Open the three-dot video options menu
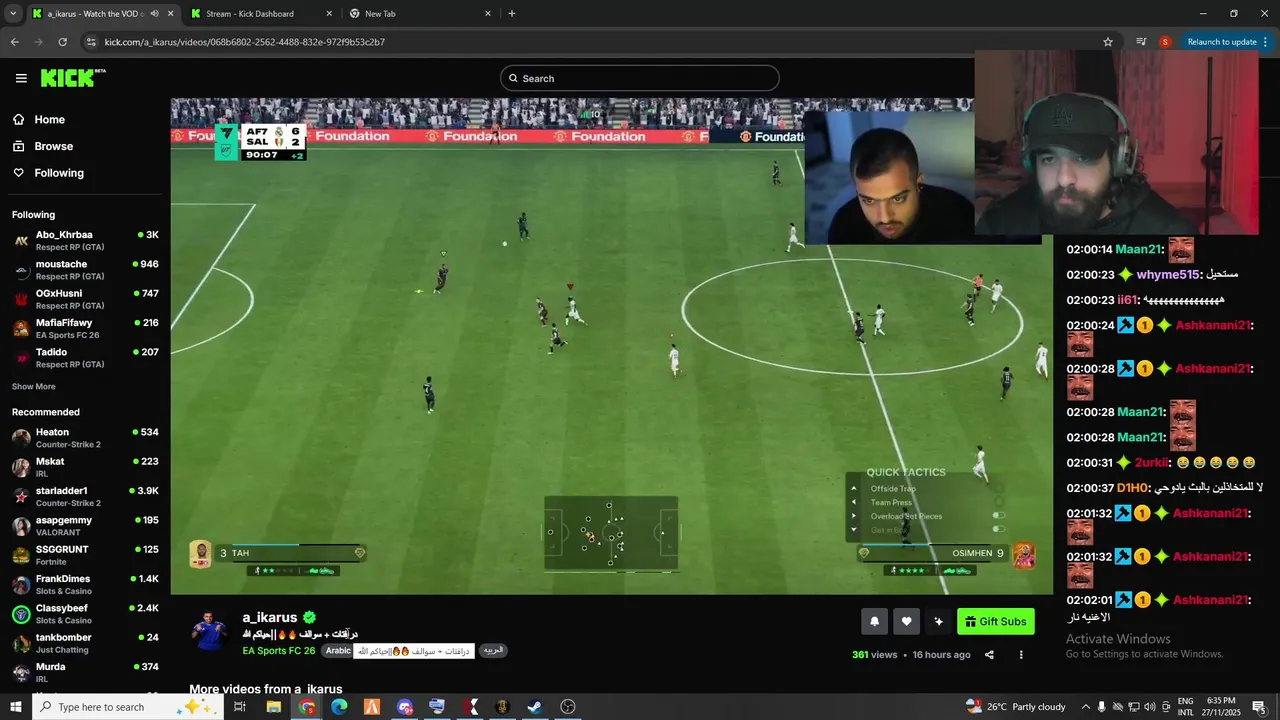 coord(1021,655)
